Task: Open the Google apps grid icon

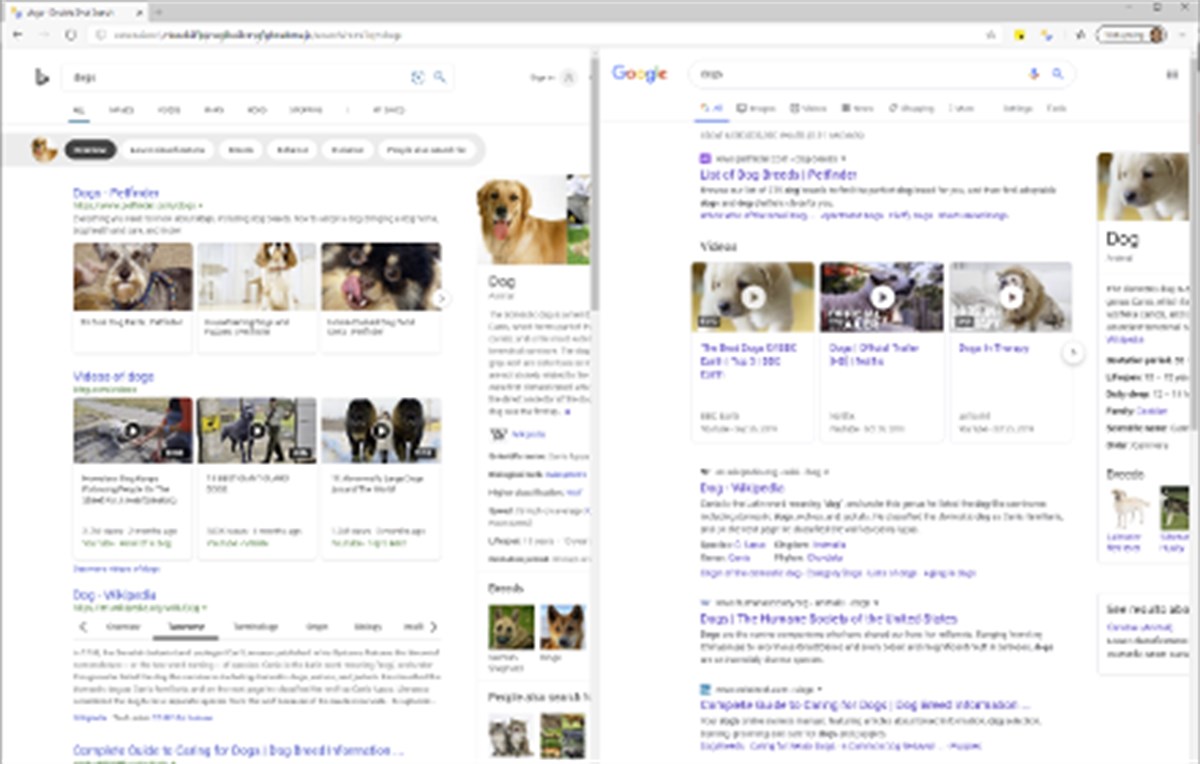Action: [1173, 74]
